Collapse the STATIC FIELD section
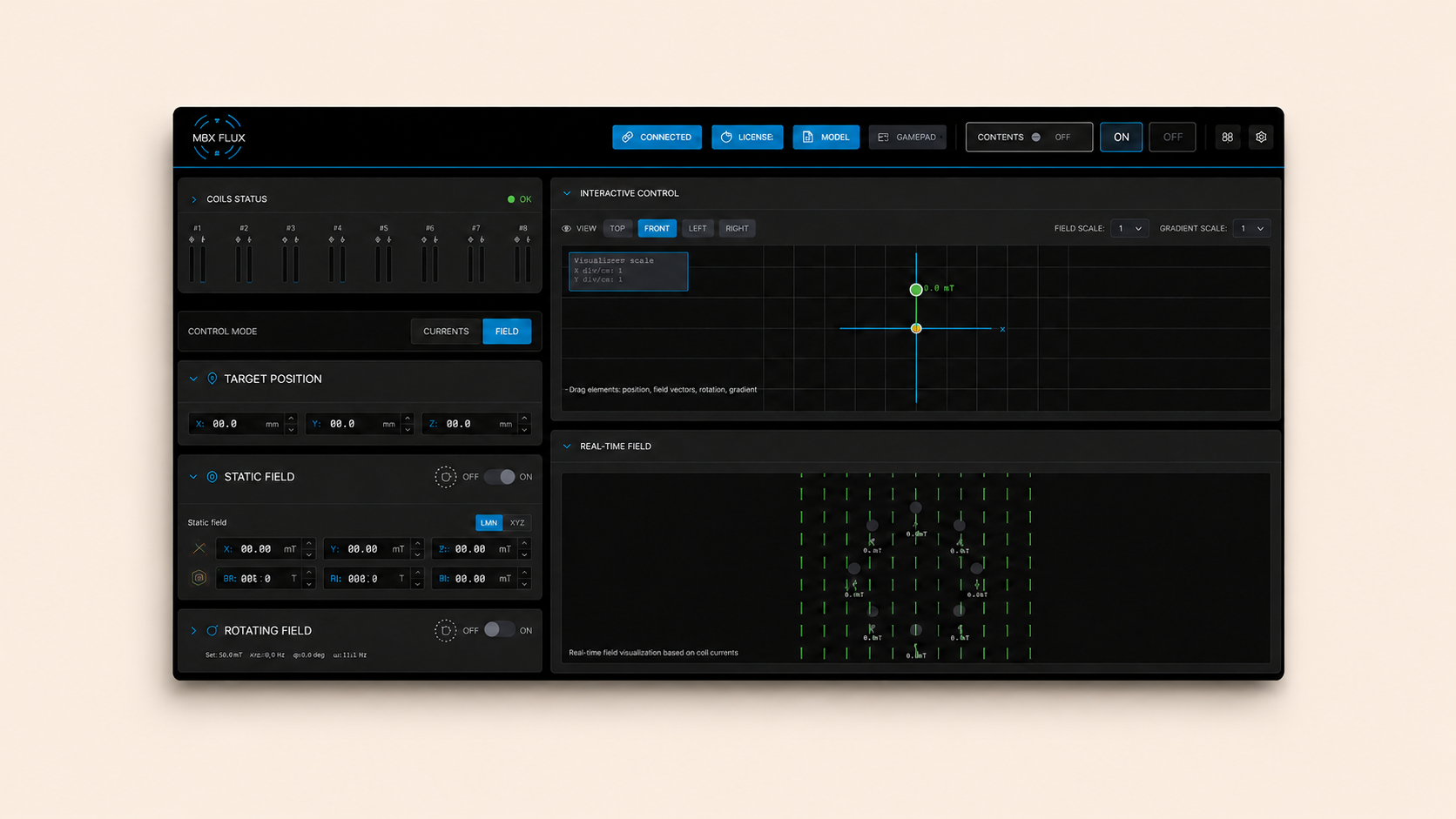Screen dimensions: 1456x819 193,477
